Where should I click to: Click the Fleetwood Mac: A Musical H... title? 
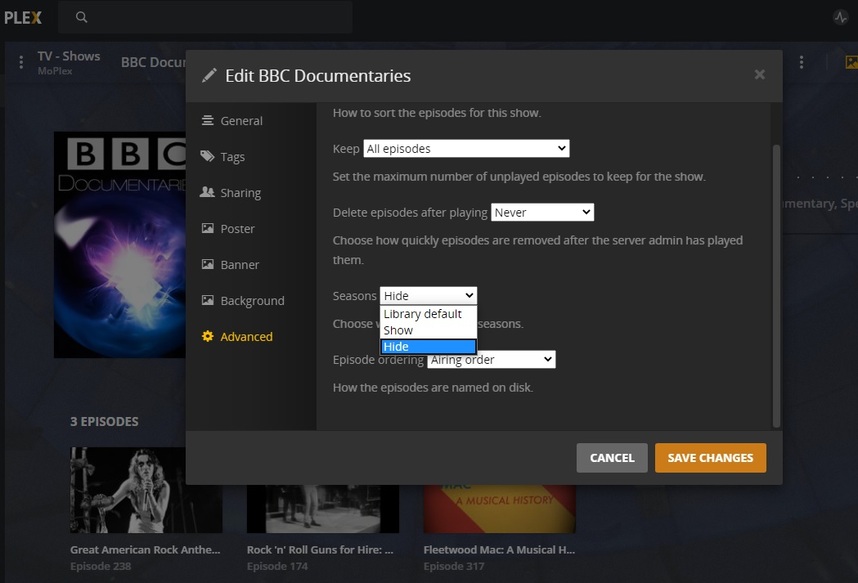[499, 550]
